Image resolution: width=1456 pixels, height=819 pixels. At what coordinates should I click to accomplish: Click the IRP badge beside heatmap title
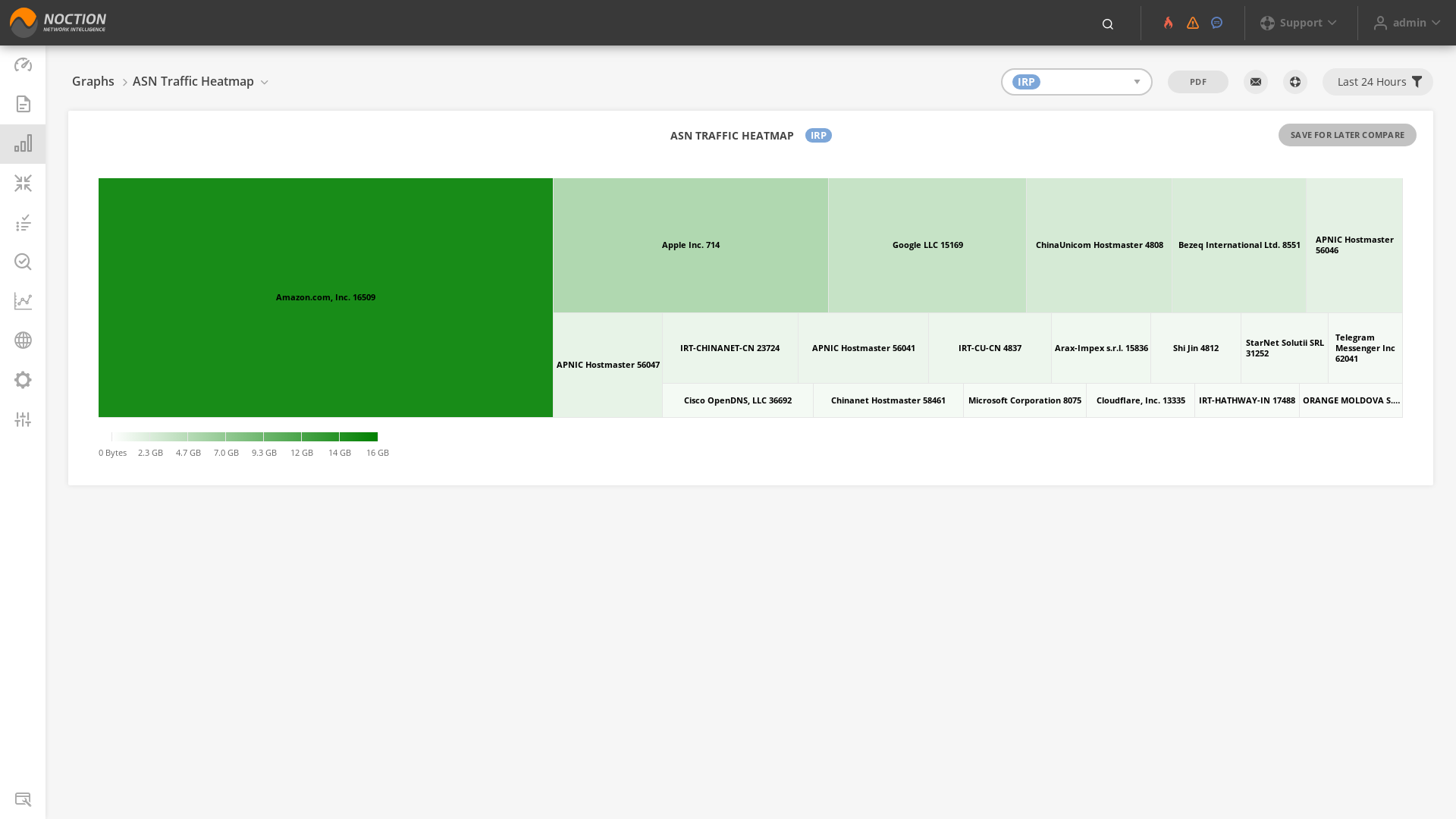pos(818,136)
